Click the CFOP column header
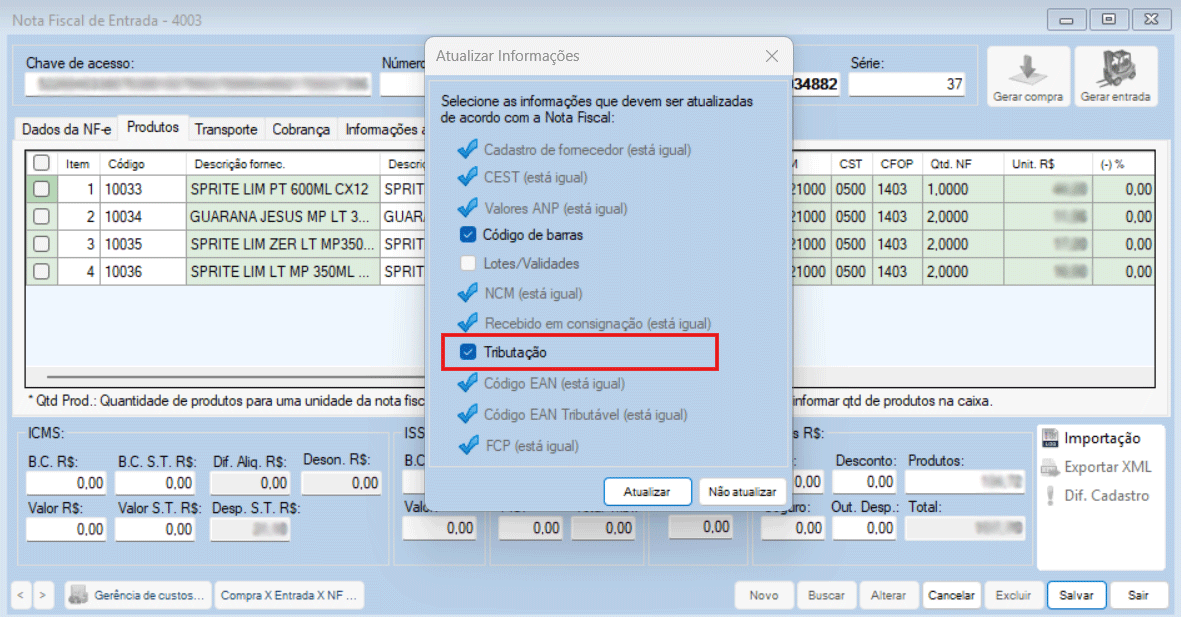Viewport: 1181px width, 617px height. 896,163
